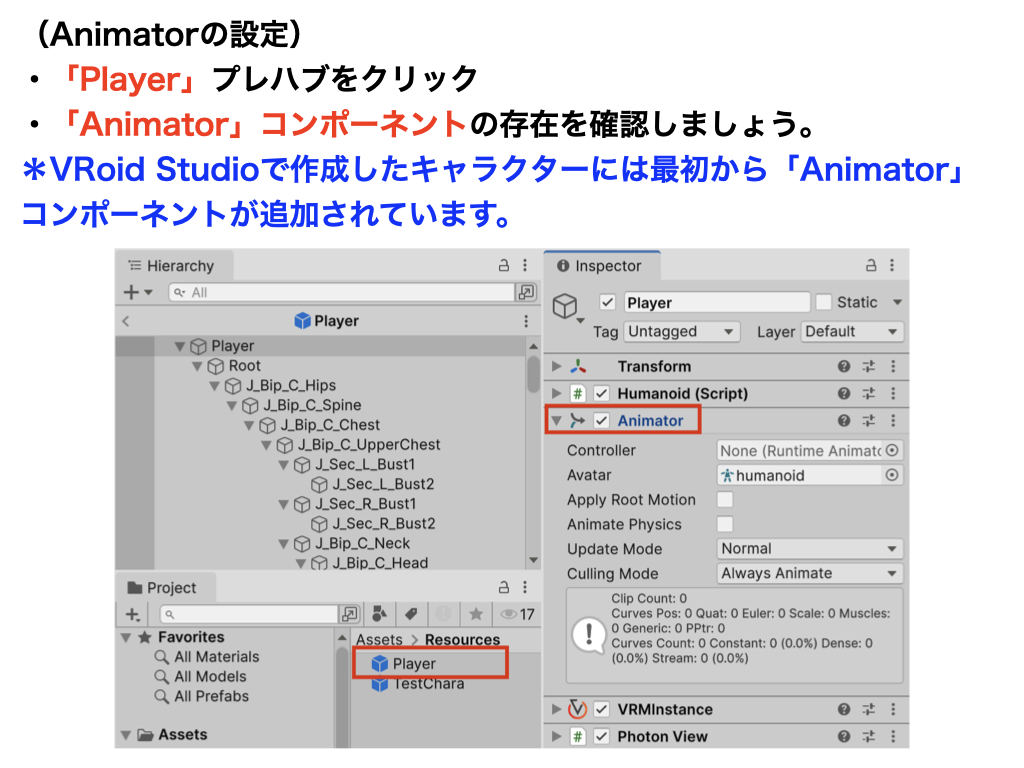The width and height of the screenshot is (1024, 768).
Task: Click the Assets breadcrumb link
Action: [379, 640]
